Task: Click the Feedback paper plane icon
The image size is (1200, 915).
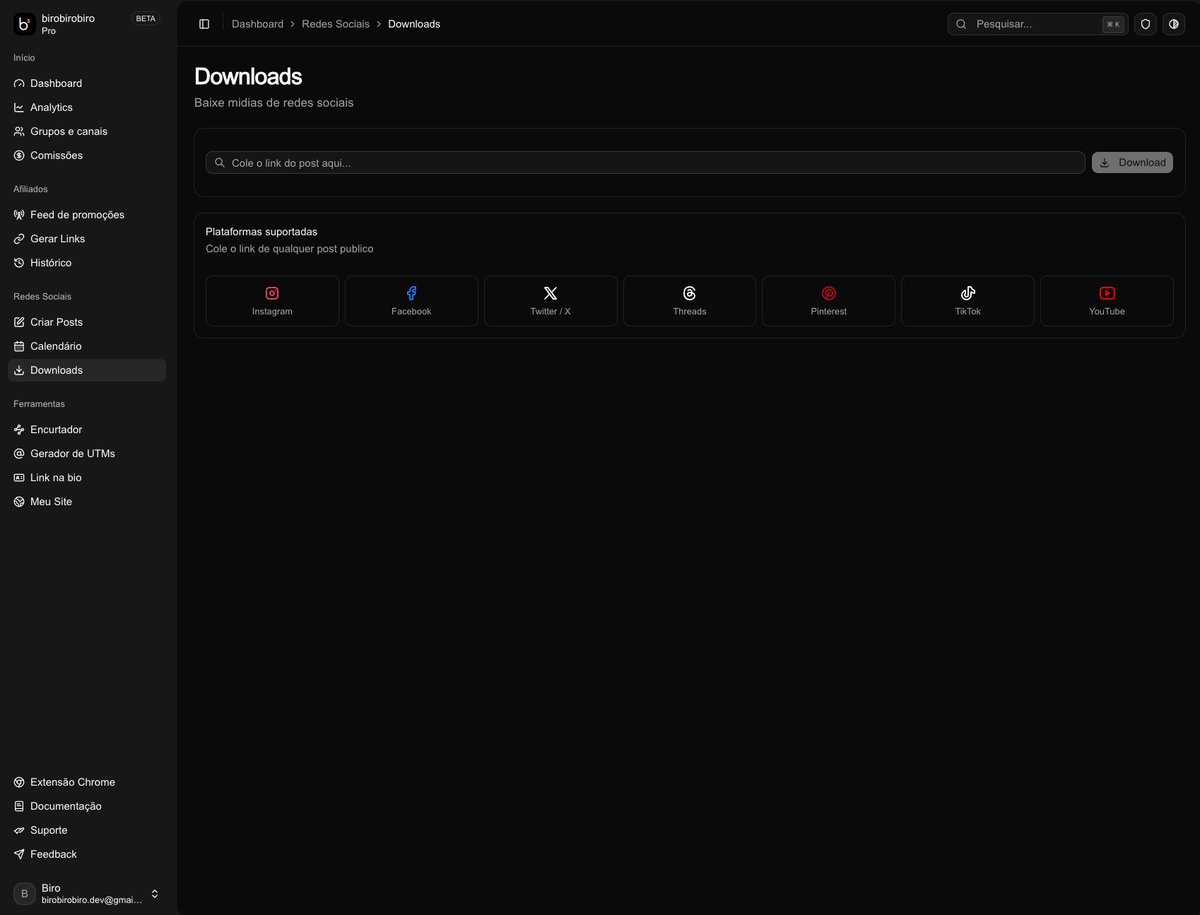Action: coord(19,854)
